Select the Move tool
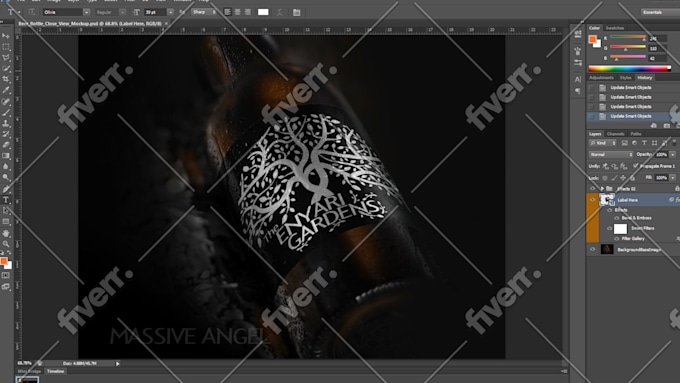 [6, 36]
